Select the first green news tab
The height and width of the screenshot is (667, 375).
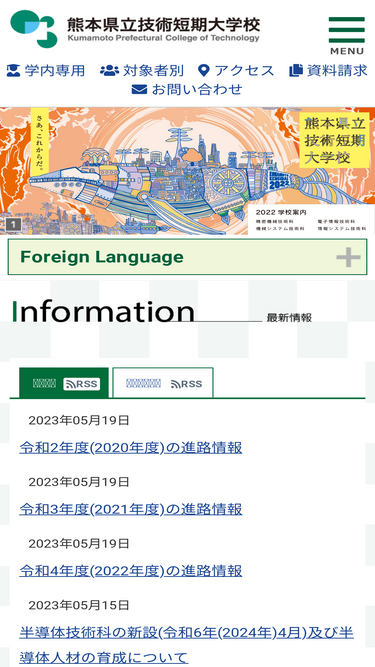(64, 383)
